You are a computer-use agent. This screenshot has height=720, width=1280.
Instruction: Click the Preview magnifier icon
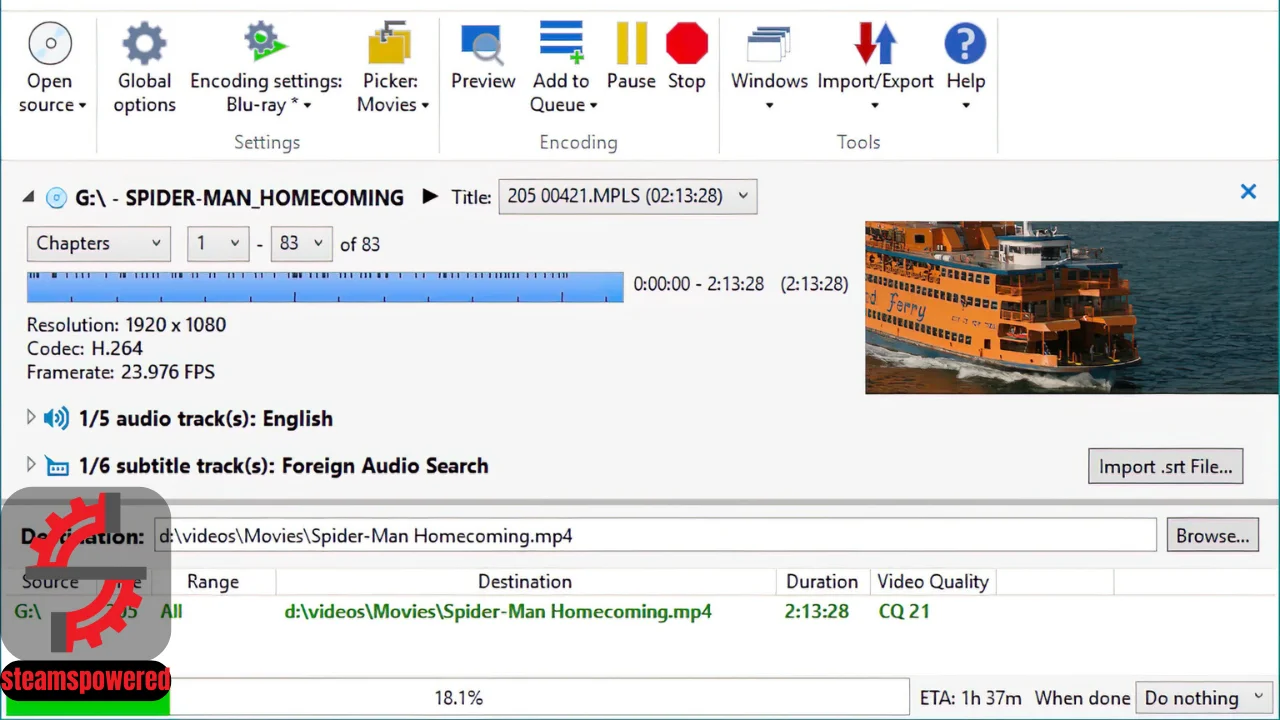tap(483, 43)
